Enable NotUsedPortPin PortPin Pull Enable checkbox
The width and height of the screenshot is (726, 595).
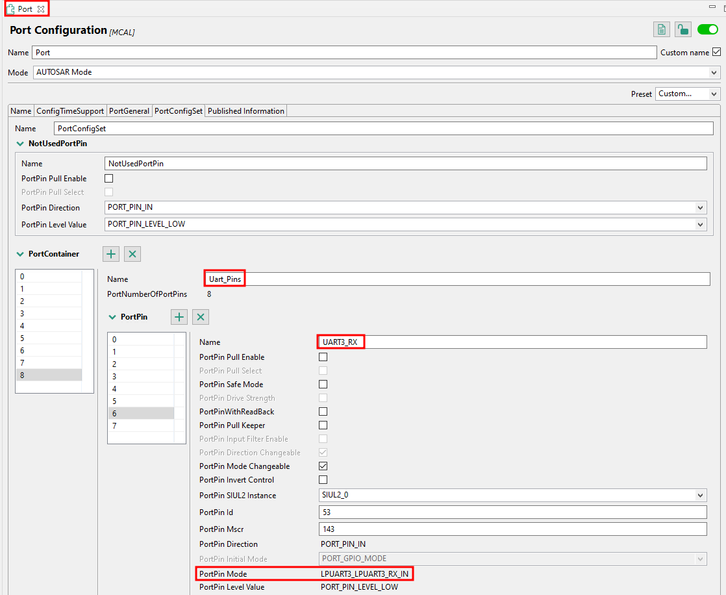pyautogui.click(x=109, y=178)
